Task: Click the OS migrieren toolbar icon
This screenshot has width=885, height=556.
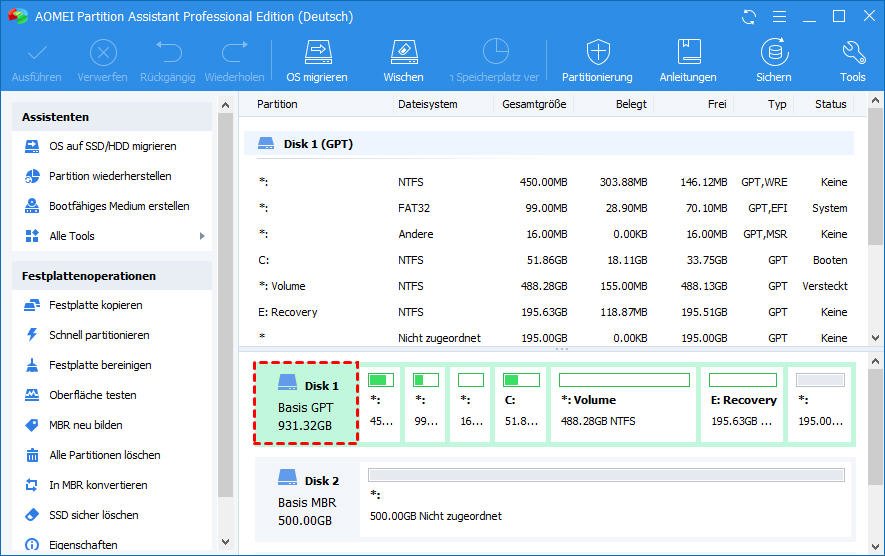Action: tap(317, 60)
